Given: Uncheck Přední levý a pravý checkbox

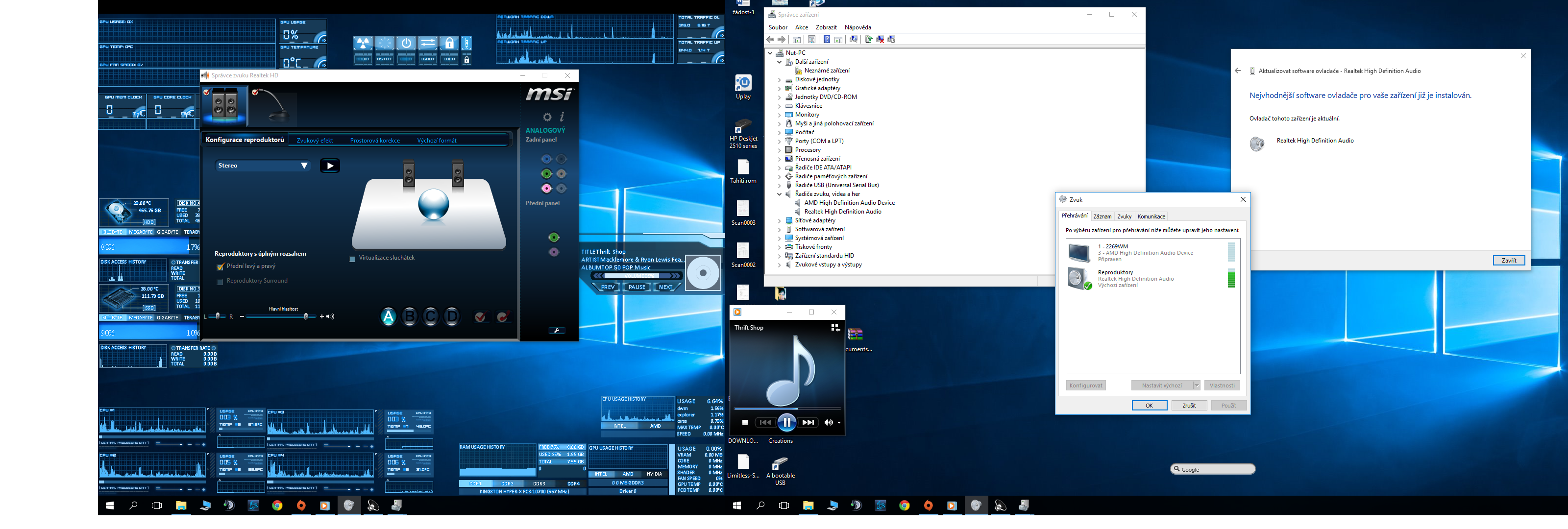Looking at the screenshot, I should pos(220,266).
